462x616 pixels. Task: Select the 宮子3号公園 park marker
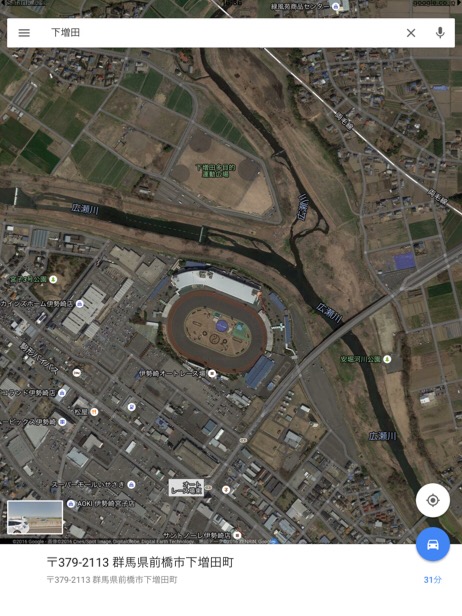[53, 279]
